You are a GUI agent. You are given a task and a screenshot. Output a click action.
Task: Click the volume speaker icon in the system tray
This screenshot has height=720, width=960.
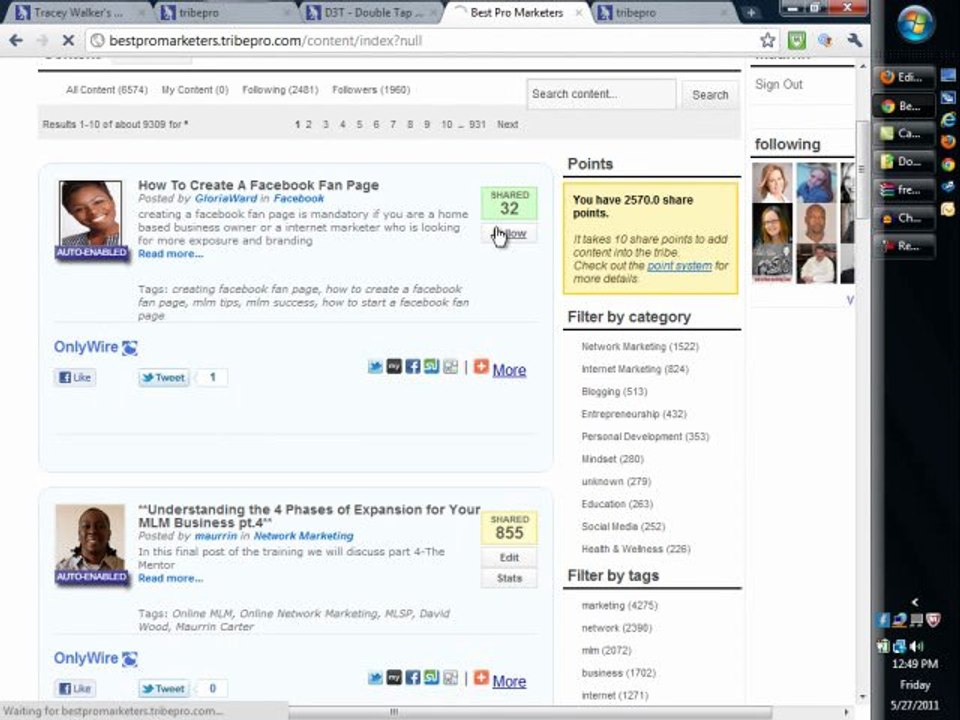point(917,646)
